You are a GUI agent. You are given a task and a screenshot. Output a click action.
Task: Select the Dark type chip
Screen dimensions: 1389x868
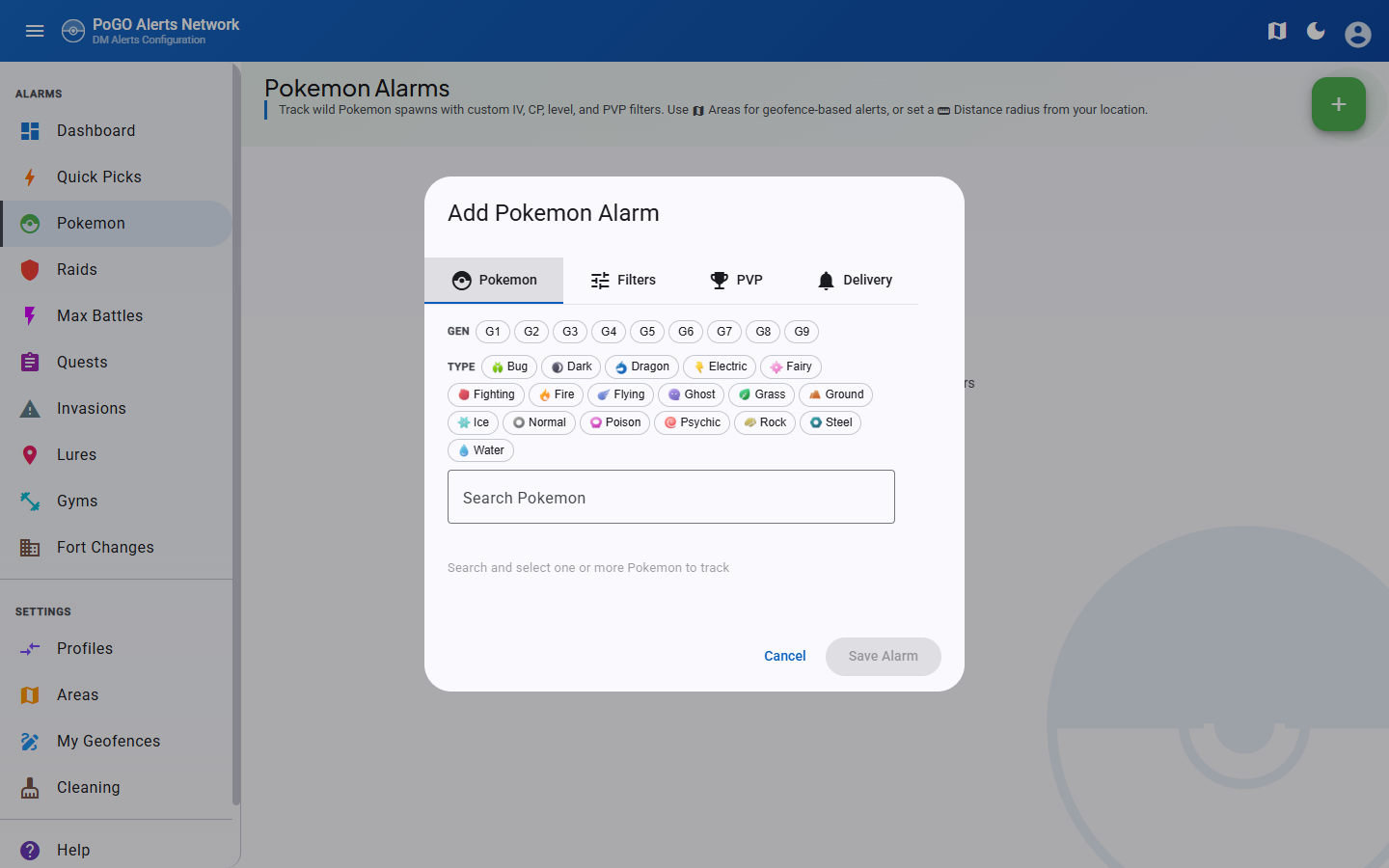tap(571, 367)
